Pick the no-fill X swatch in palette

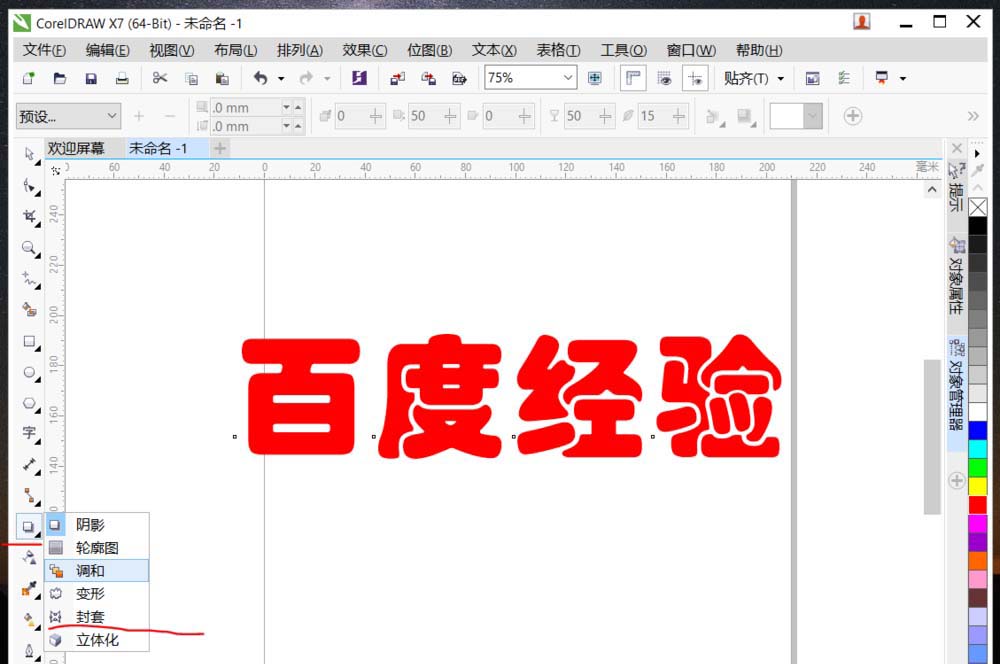click(978, 207)
